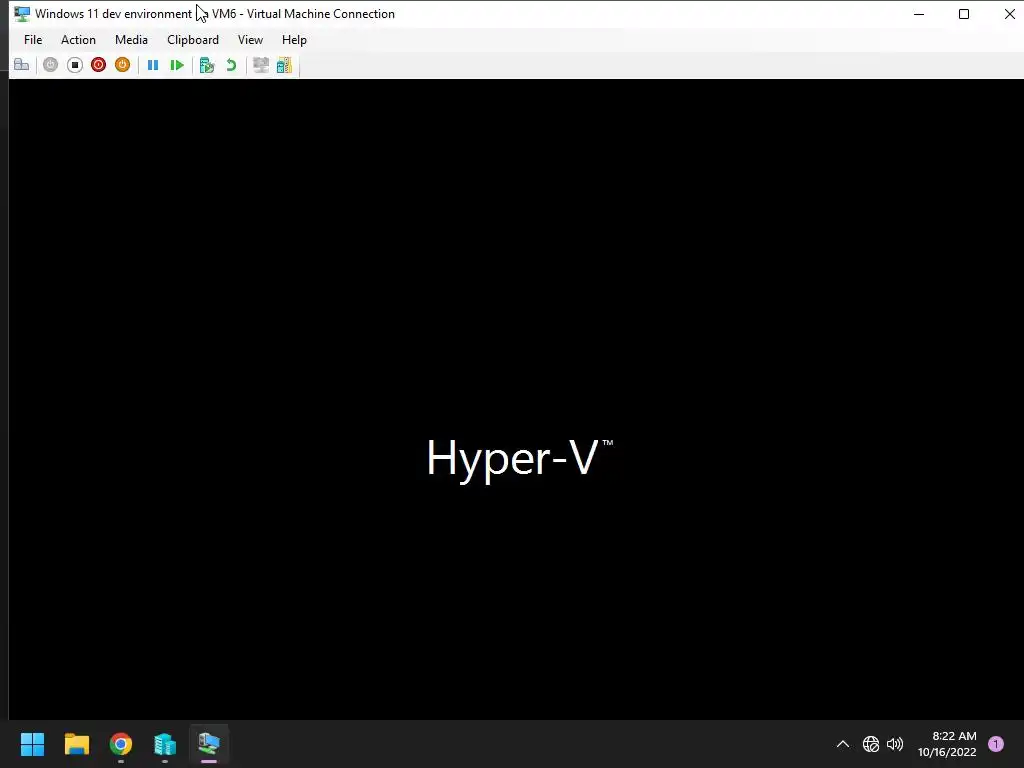Open the notification badge in the tray
The height and width of the screenshot is (768, 1024).
(x=996, y=744)
